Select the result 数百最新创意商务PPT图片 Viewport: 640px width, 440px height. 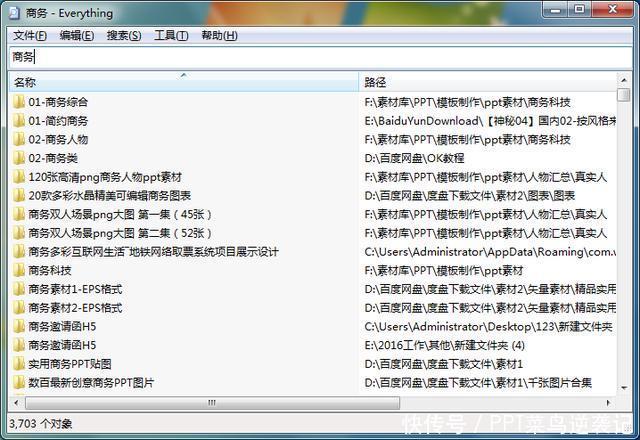[91, 383]
